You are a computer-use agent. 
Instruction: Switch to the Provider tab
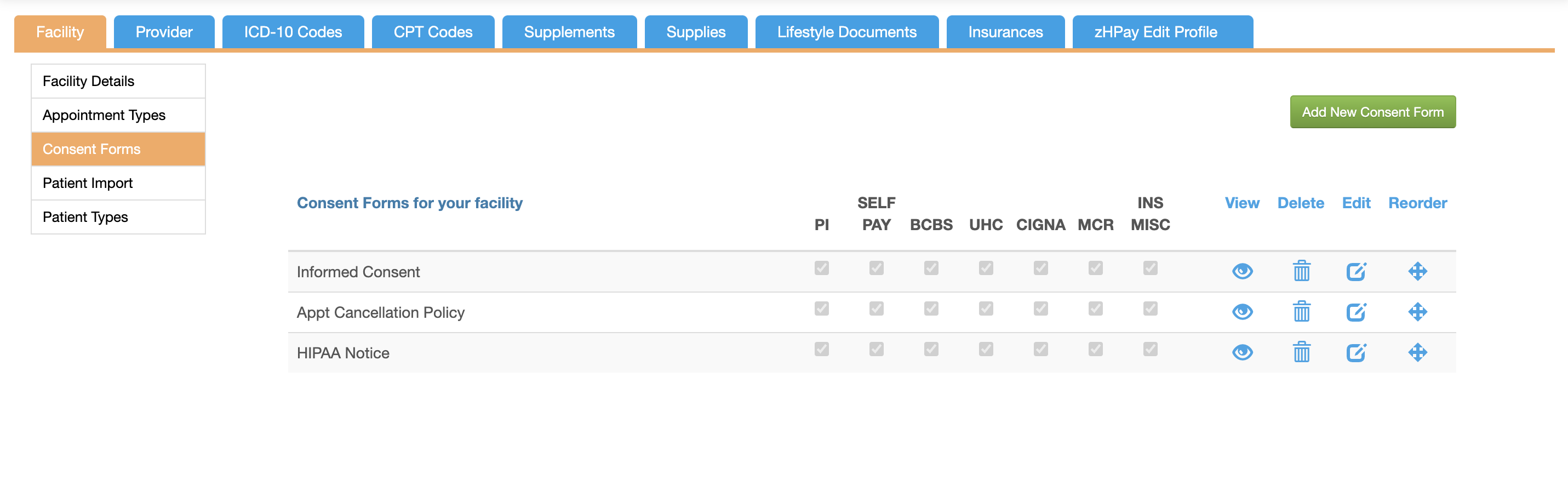(164, 32)
